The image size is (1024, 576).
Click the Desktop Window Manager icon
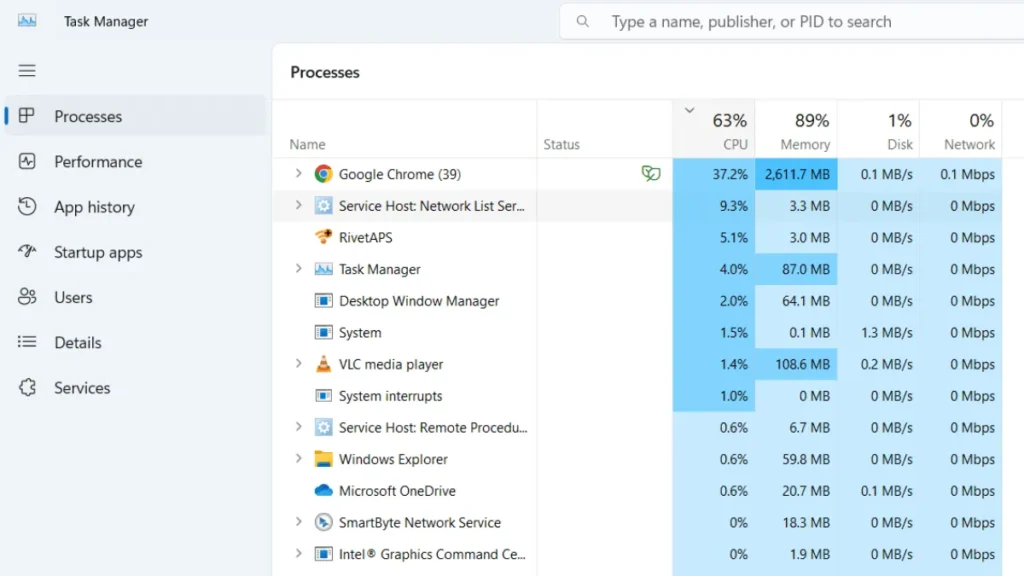tap(323, 300)
